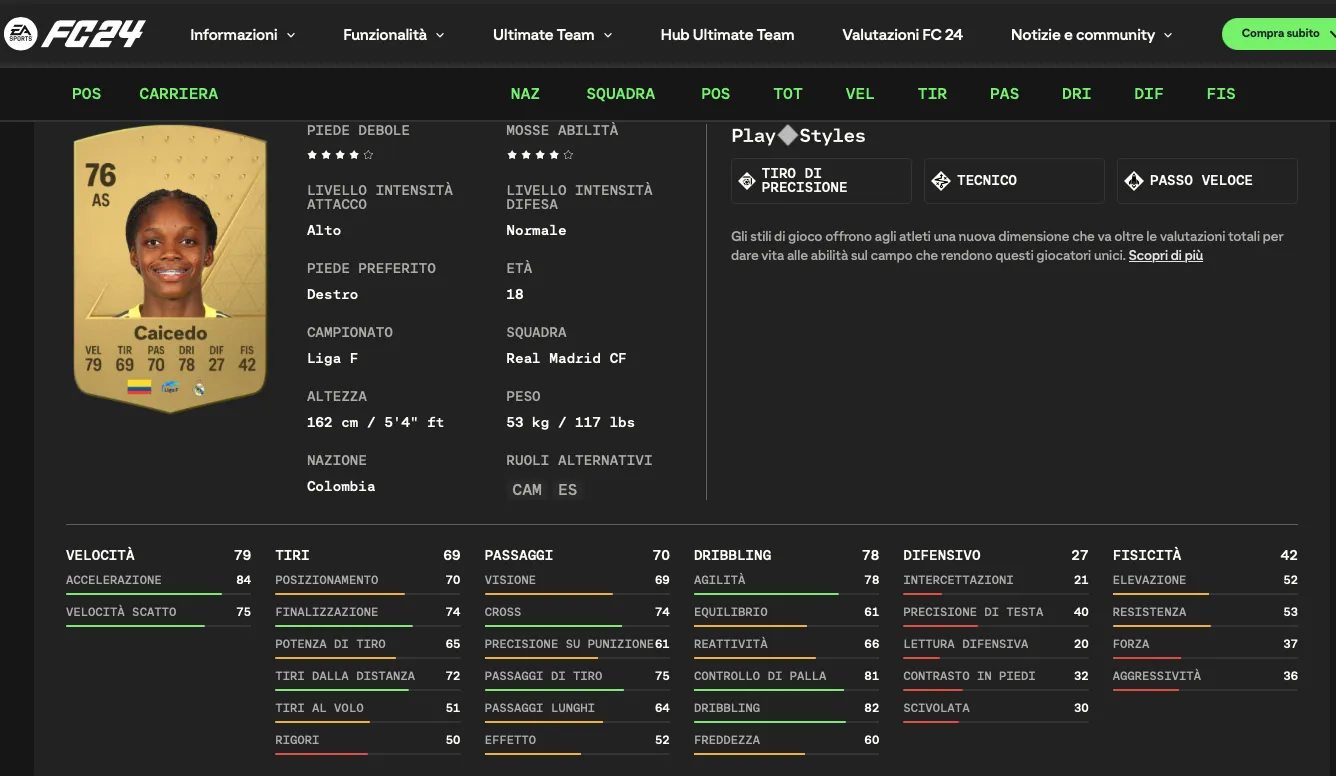The height and width of the screenshot is (776, 1336).
Task: Sort by the NAZ column header
Action: click(525, 94)
